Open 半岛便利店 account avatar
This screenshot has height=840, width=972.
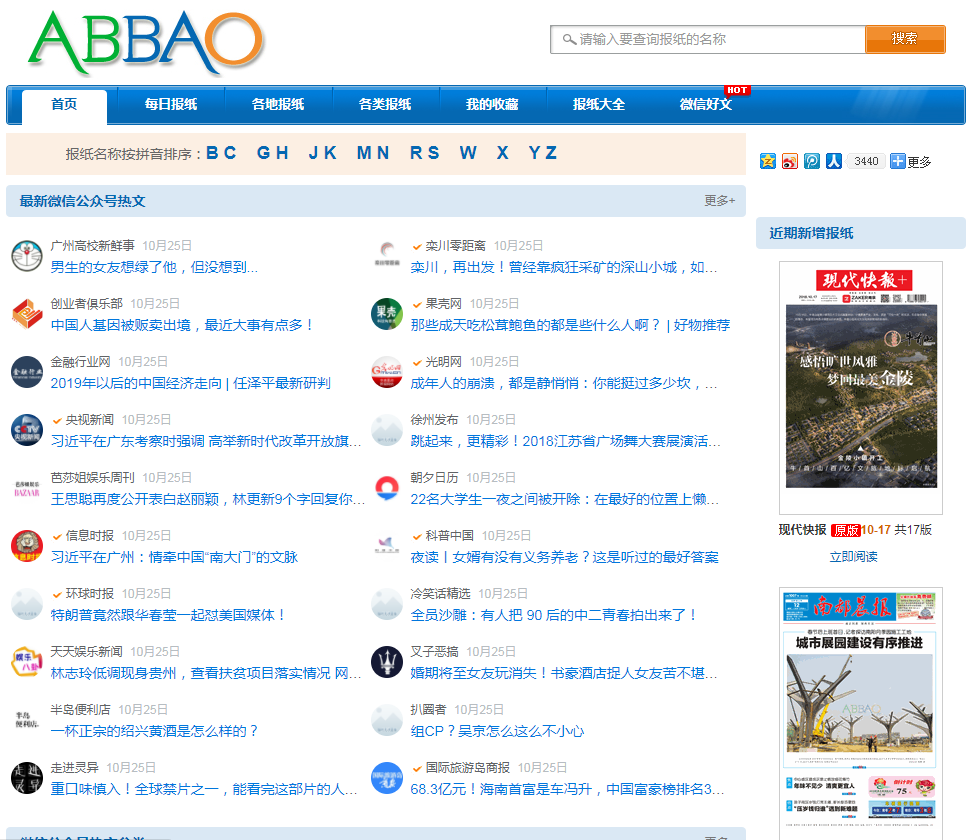click(27, 720)
